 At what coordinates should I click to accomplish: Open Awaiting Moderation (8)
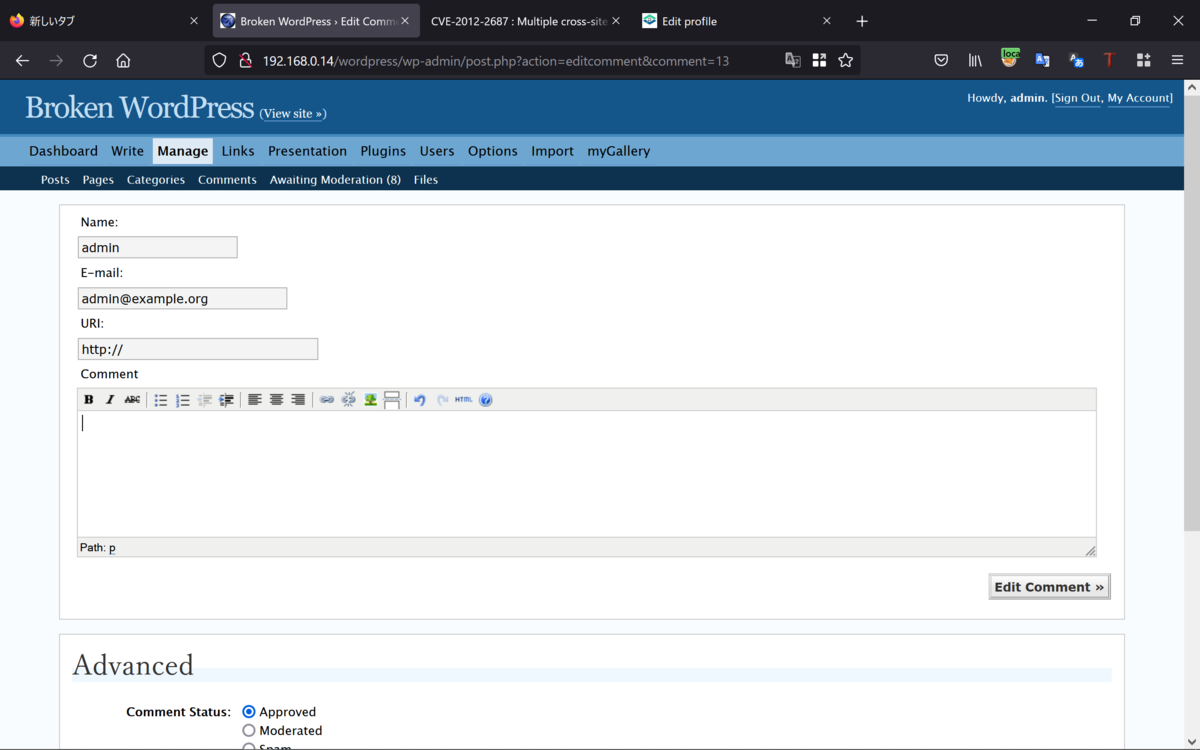[335, 180]
